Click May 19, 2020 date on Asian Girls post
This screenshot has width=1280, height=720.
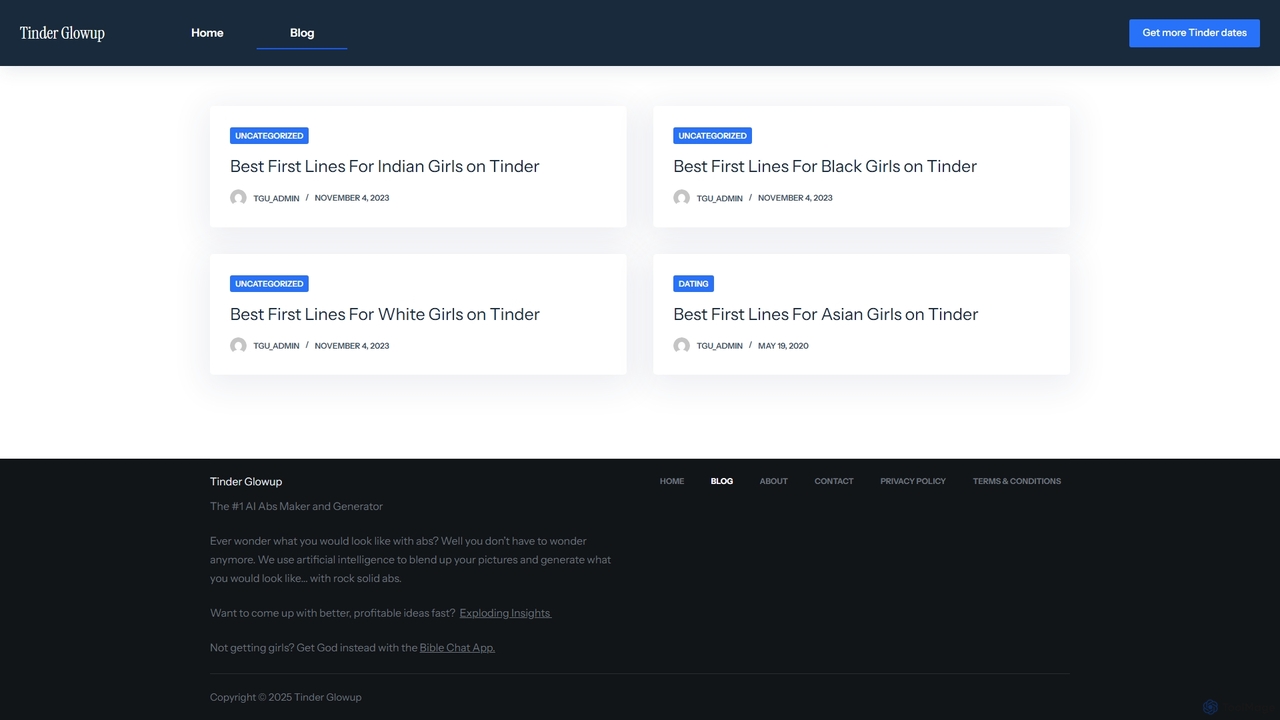pos(783,346)
